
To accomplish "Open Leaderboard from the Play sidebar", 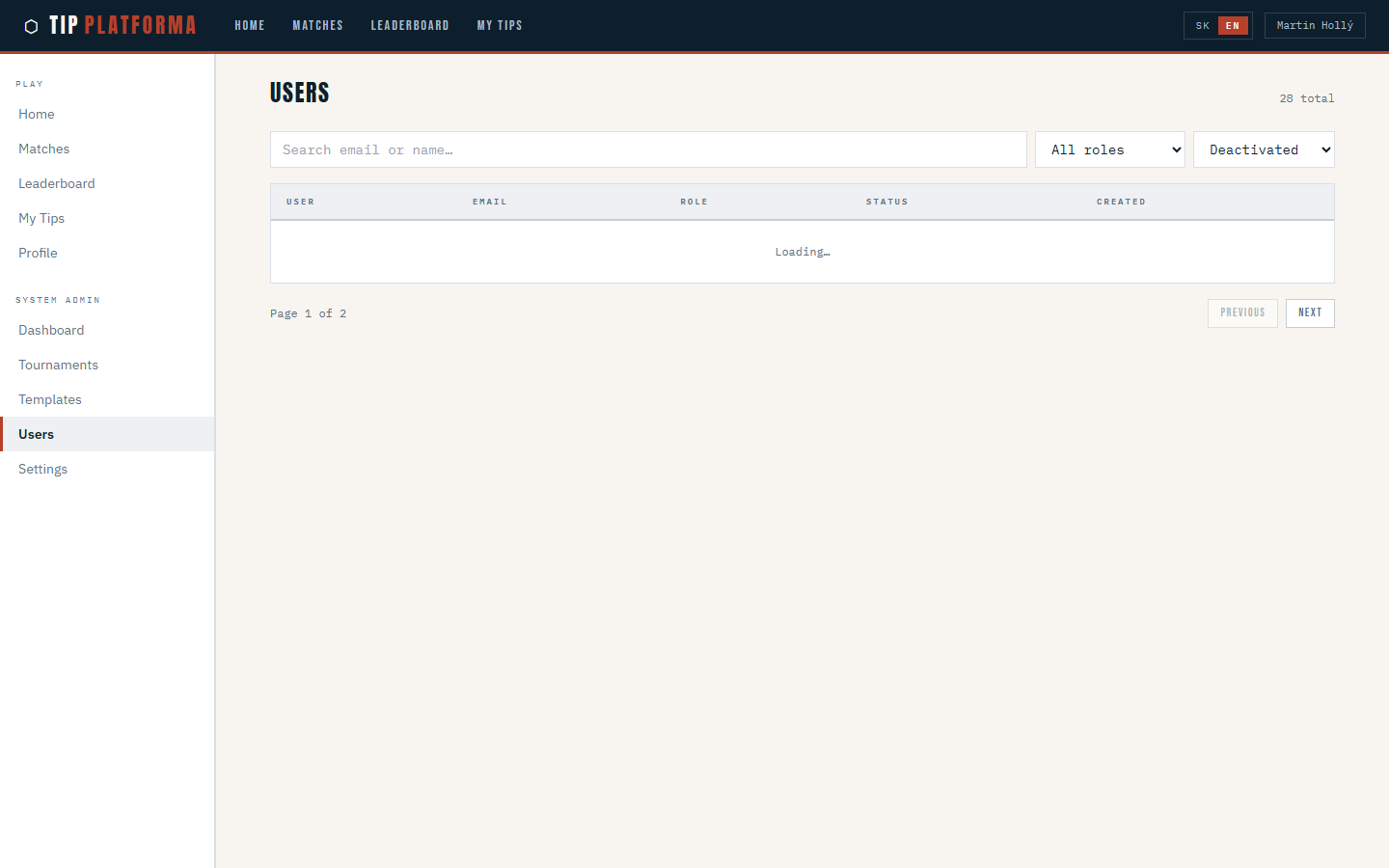I will [x=56, y=183].
